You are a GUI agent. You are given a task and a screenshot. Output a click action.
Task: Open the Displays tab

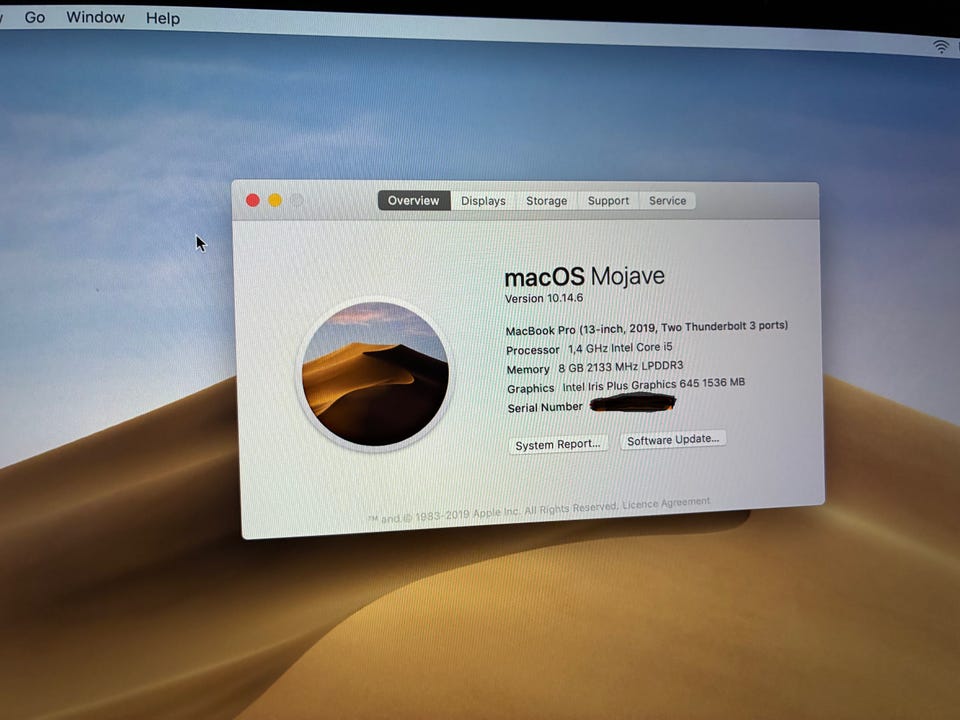483,201
